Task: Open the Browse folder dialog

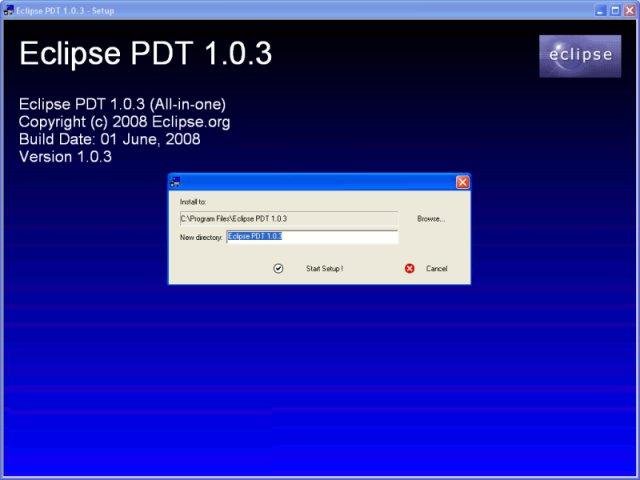Action: [x=431, y=219]
